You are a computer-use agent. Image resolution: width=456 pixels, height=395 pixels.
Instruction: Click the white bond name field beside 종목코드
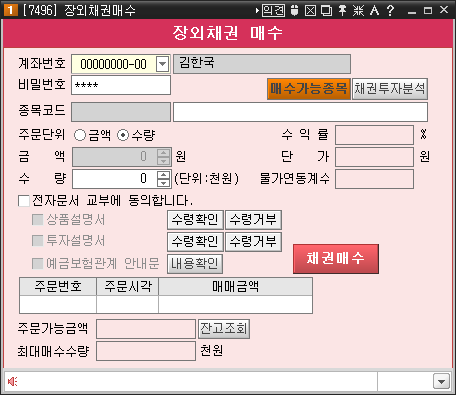pyautogui.click(x=300, y=112)
